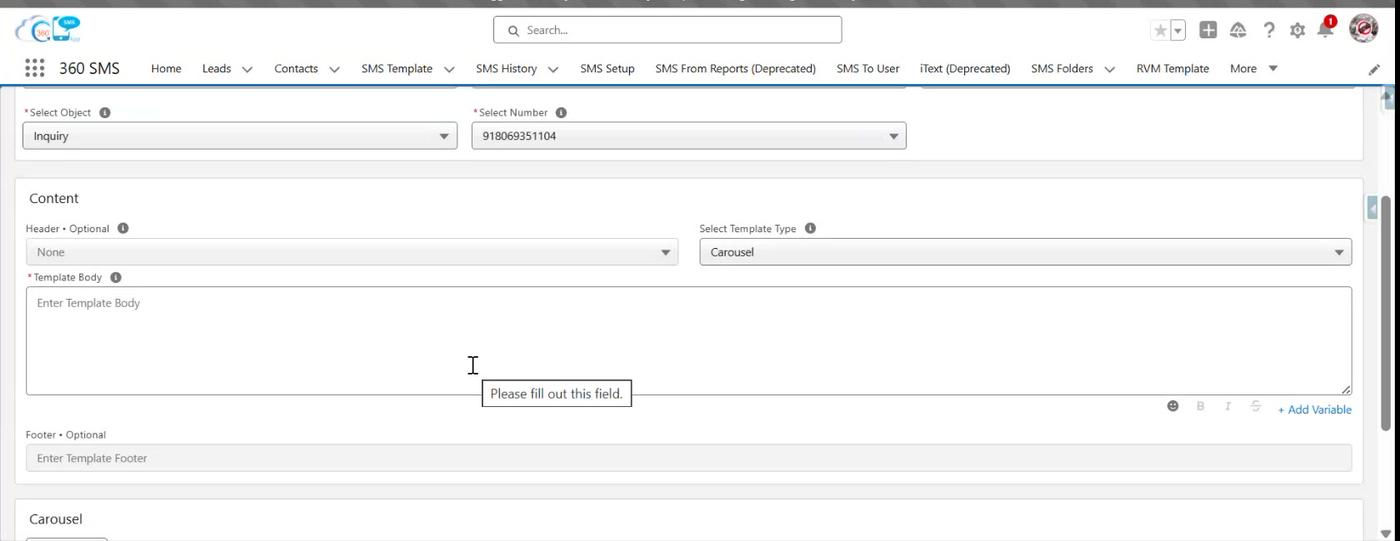Expand the SMS Template tab chevron
The image size is (1400, 541).
pos(449,69)
